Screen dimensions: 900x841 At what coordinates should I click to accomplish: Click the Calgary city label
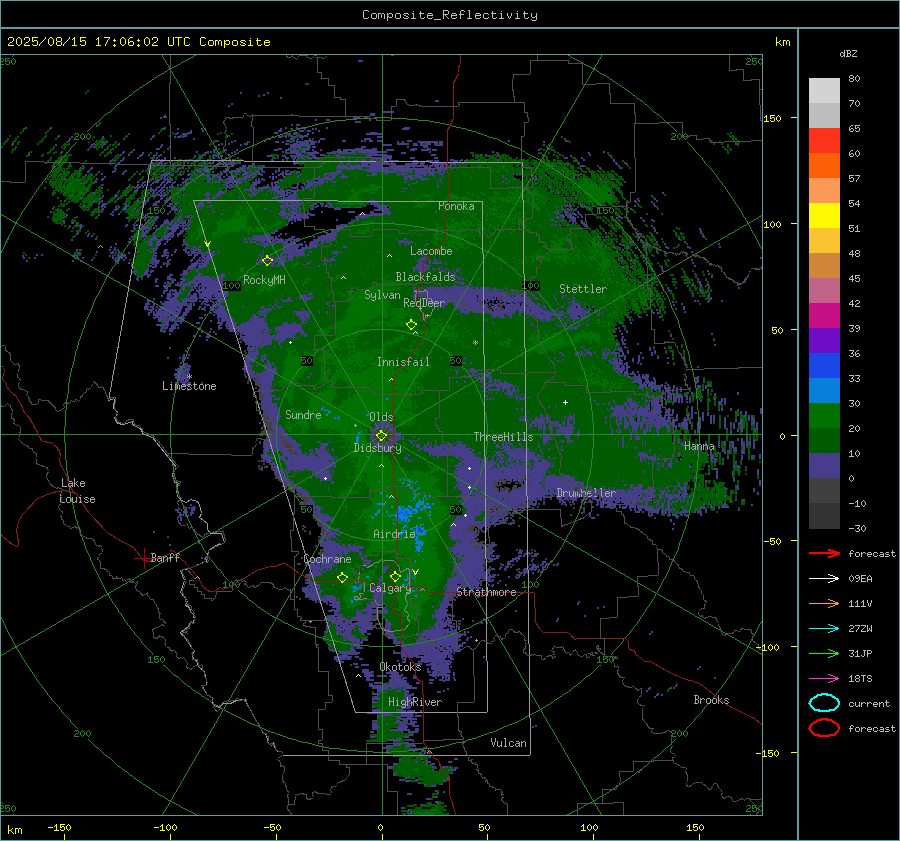point(390,588)
